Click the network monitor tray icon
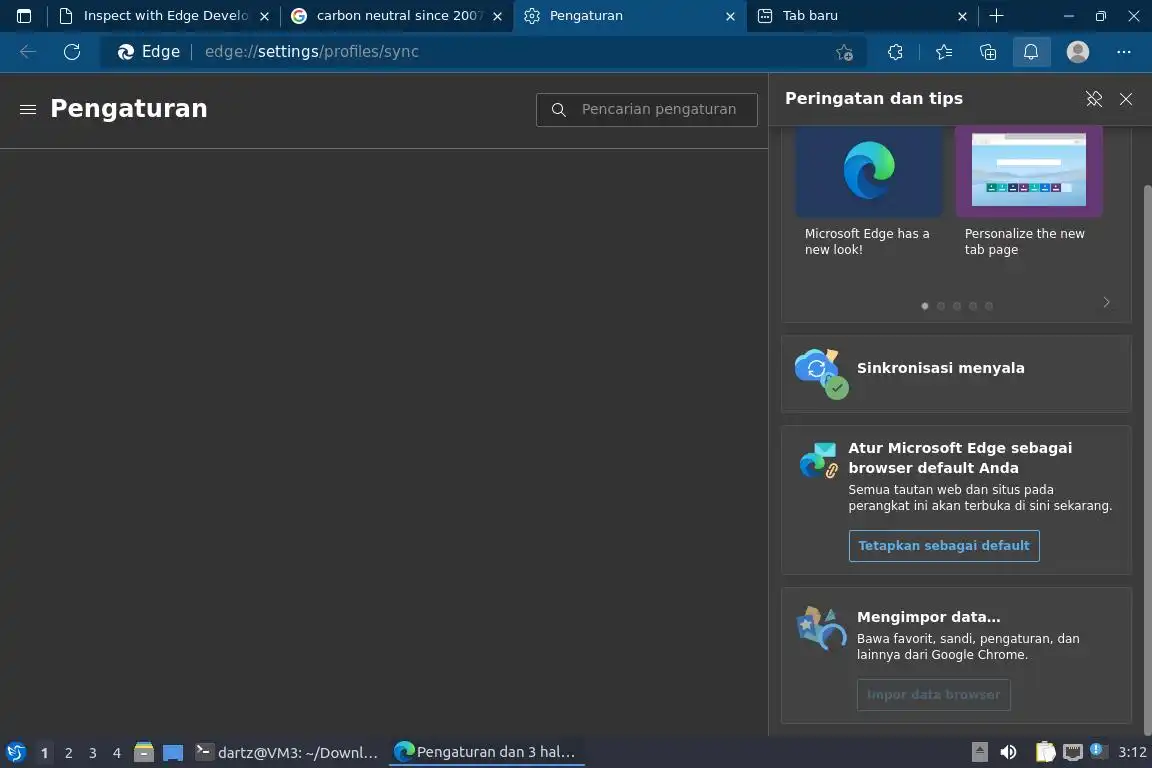Image resolution: width=1152 pixels, height=768 pixels. (x=1073, y=752)
